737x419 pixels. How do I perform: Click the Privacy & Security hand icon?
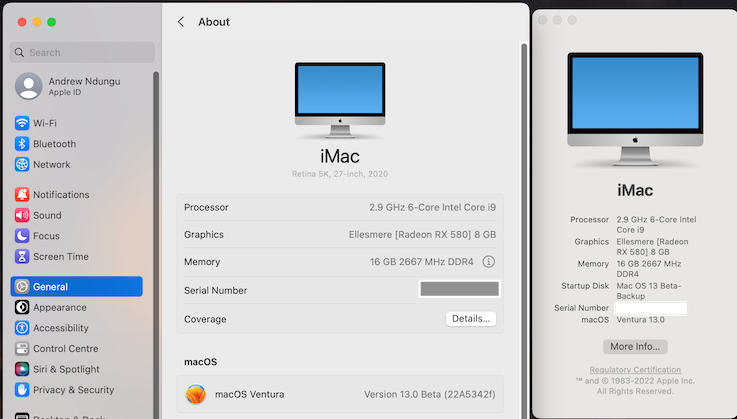point(22,390)
